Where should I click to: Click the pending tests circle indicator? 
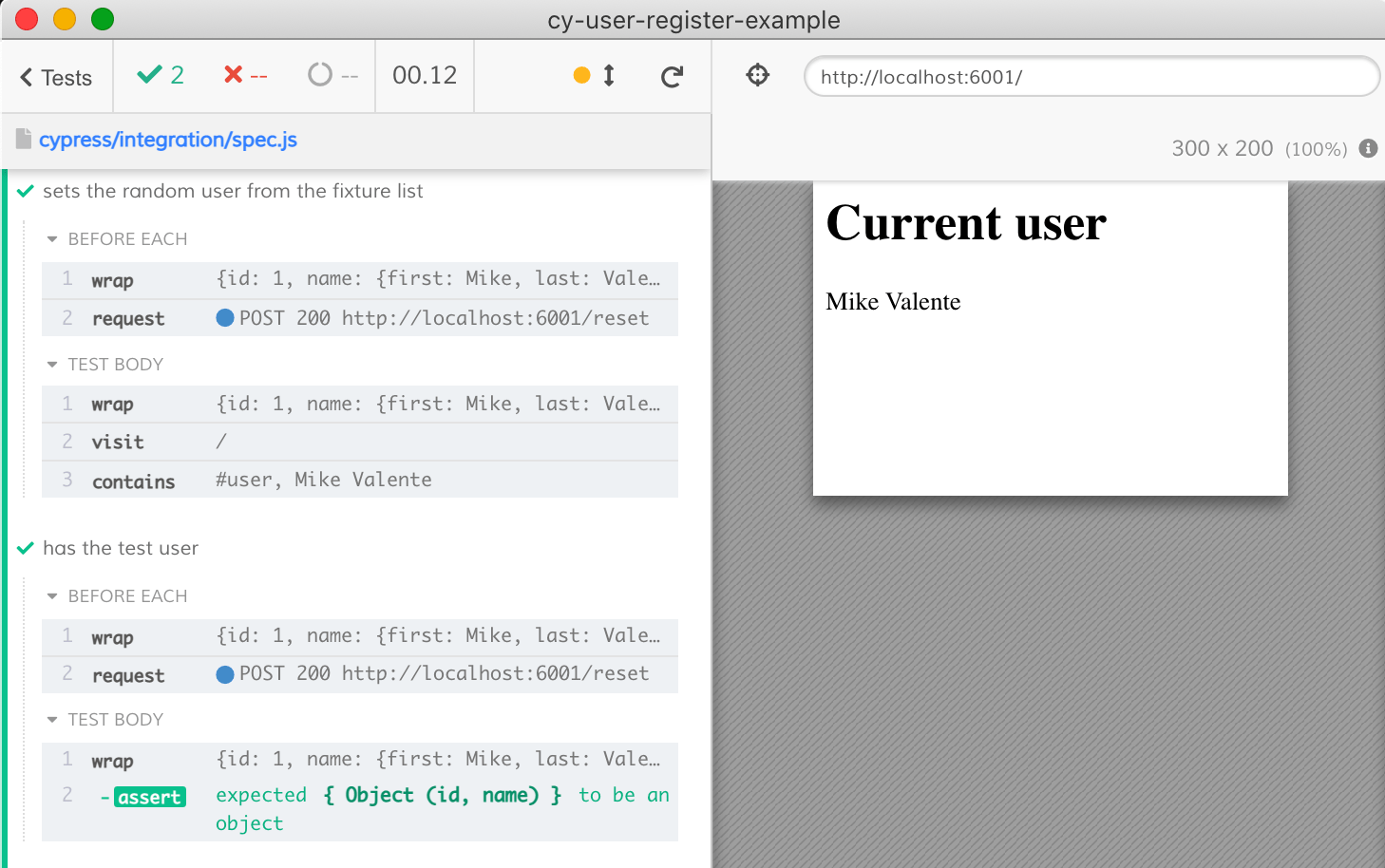pos(332,75)
